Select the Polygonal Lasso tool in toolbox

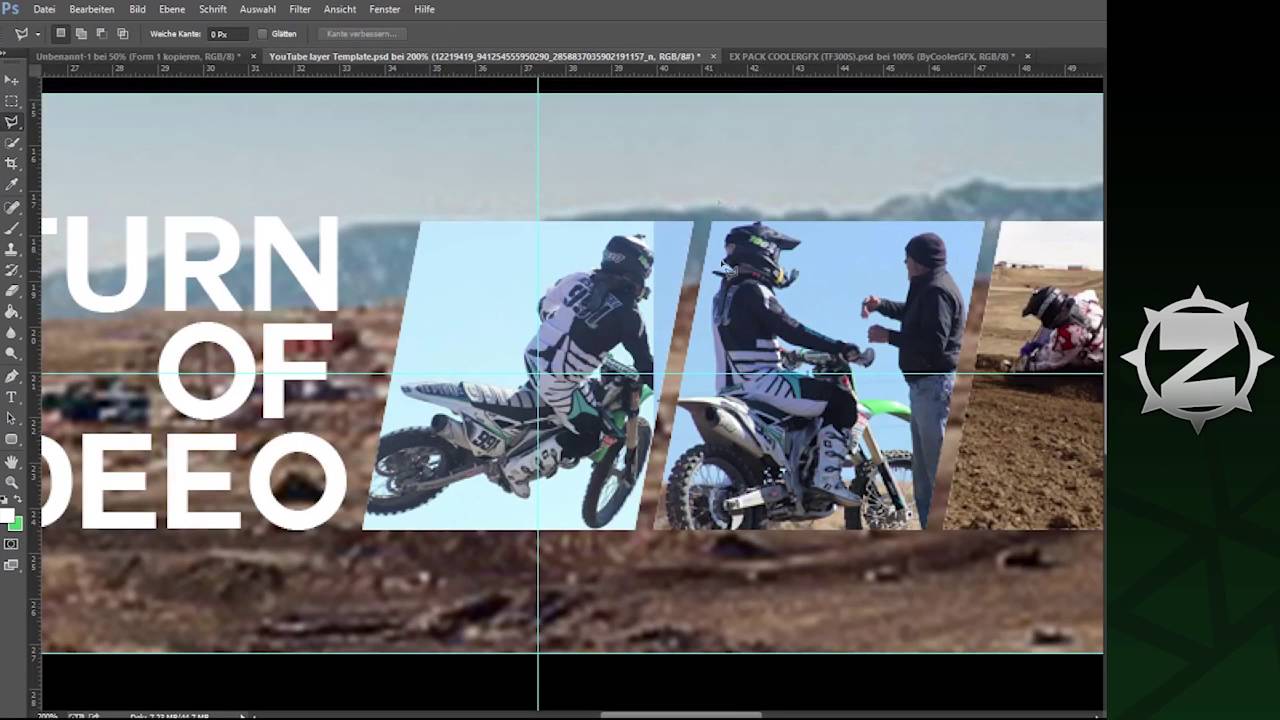point(11,122)
